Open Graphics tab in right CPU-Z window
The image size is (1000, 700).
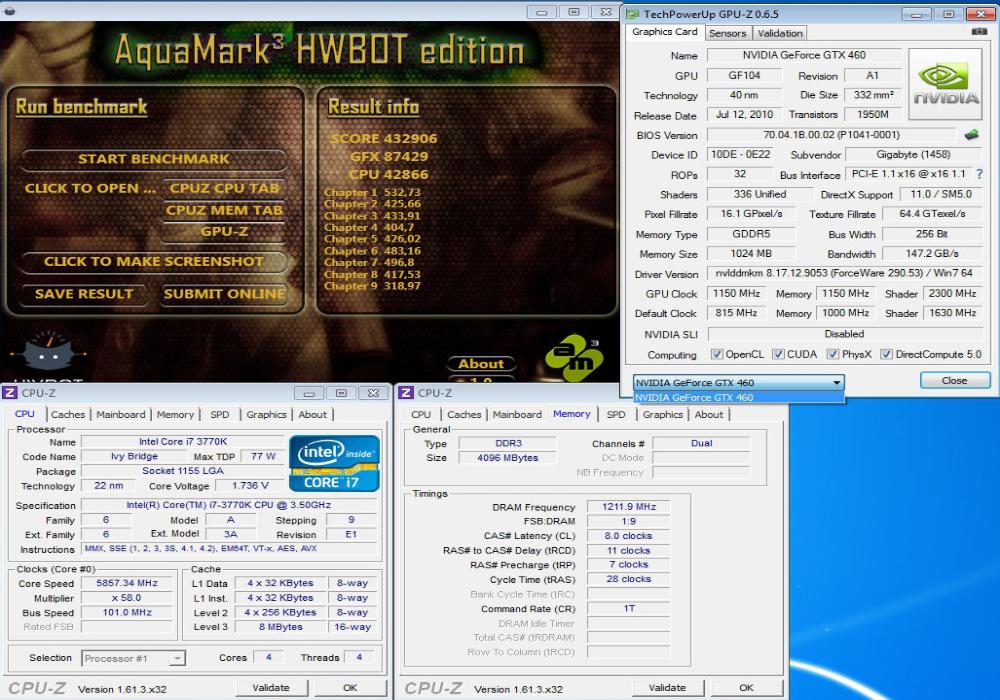click(x=662, y=414)
